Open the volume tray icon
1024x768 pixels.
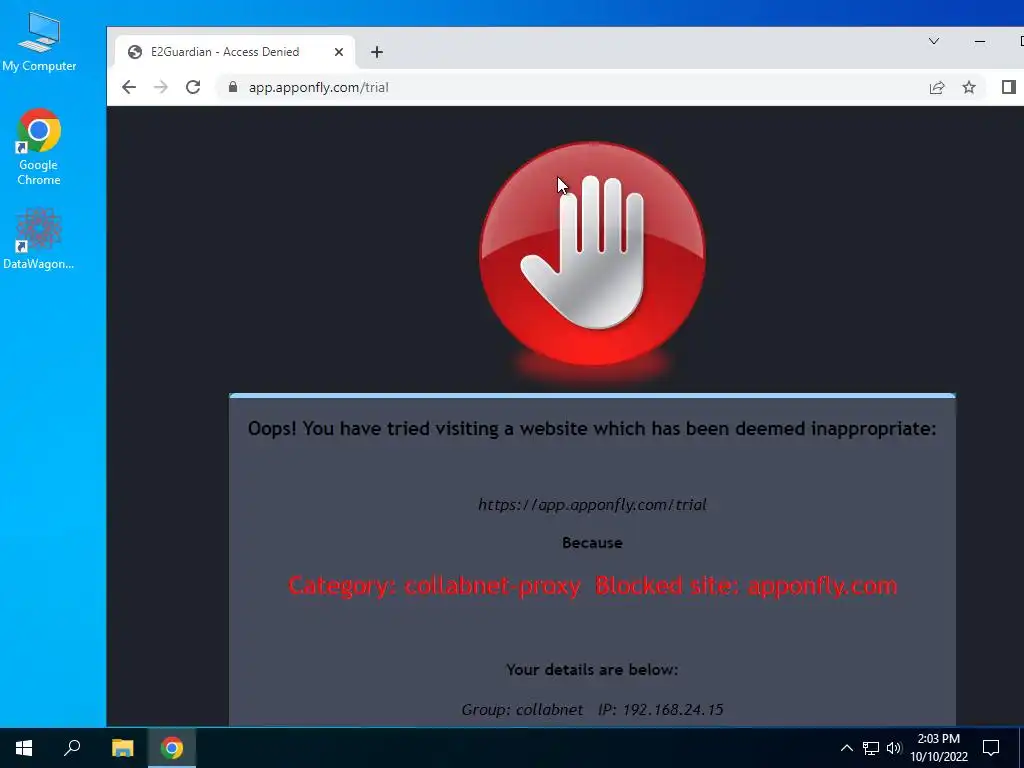tap(894, 748)
